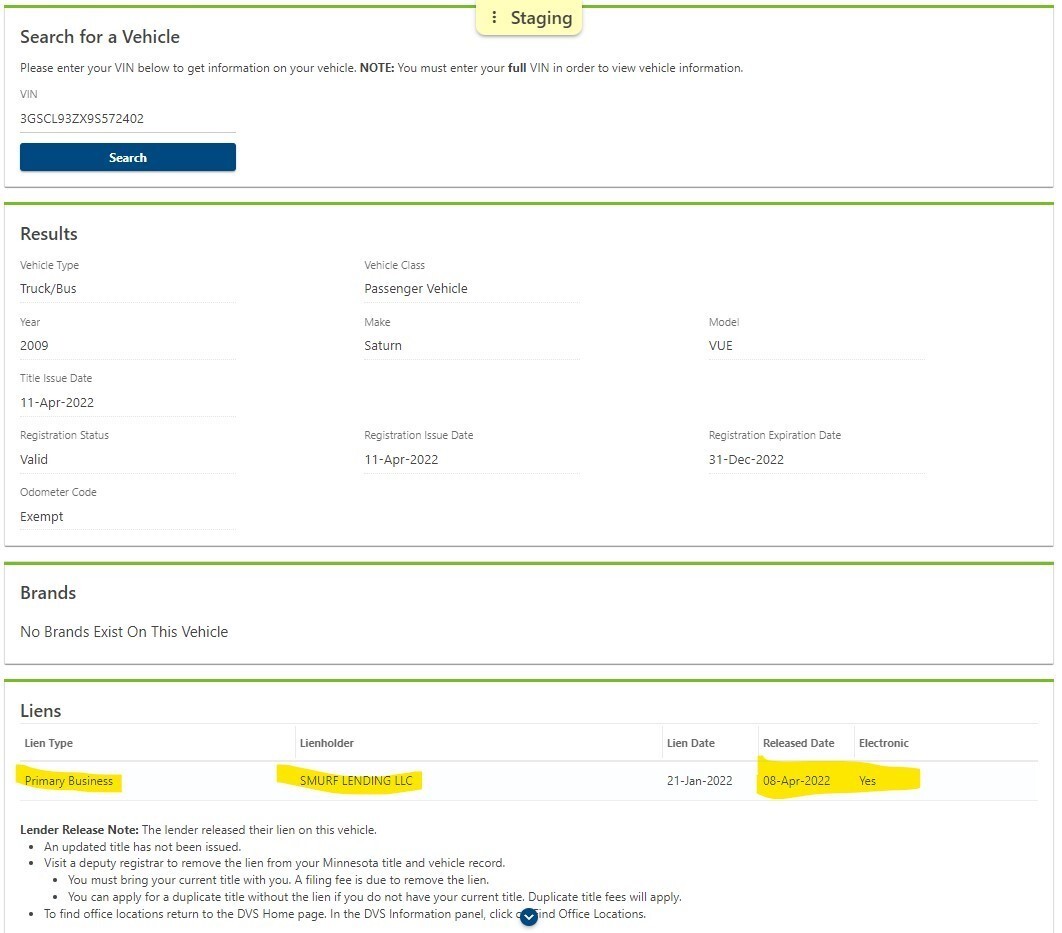Sort liens by Lien Date column header
Viewport: 1062px width, 933px height.
(690, 743)
